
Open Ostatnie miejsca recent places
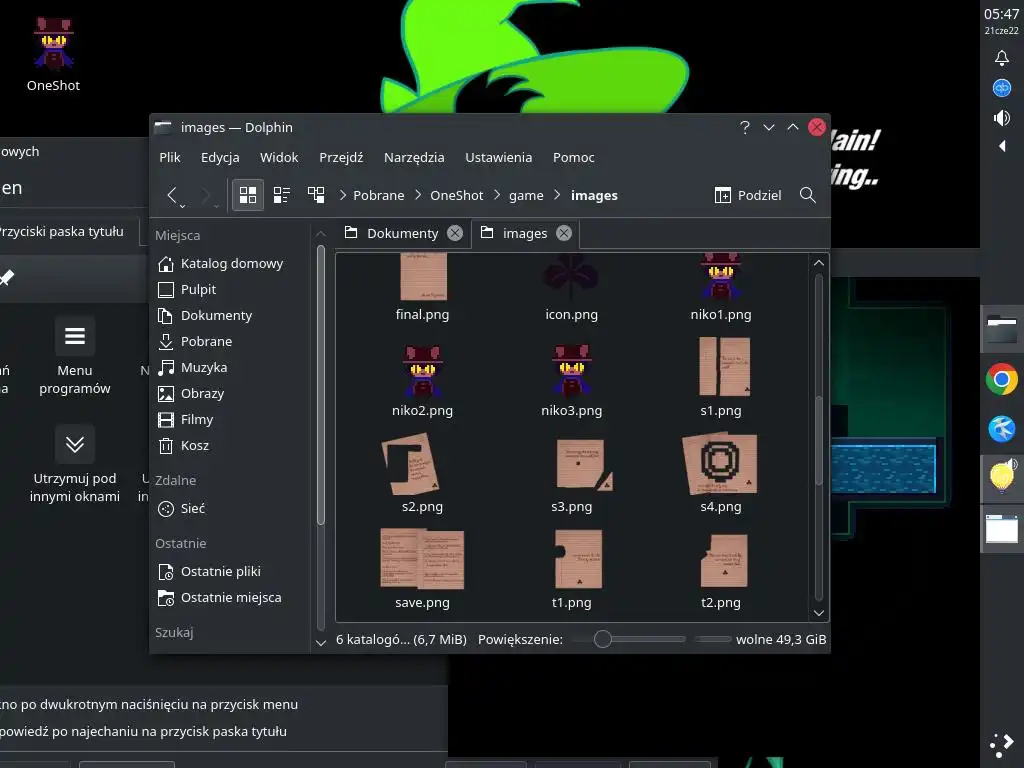[231, 598]
